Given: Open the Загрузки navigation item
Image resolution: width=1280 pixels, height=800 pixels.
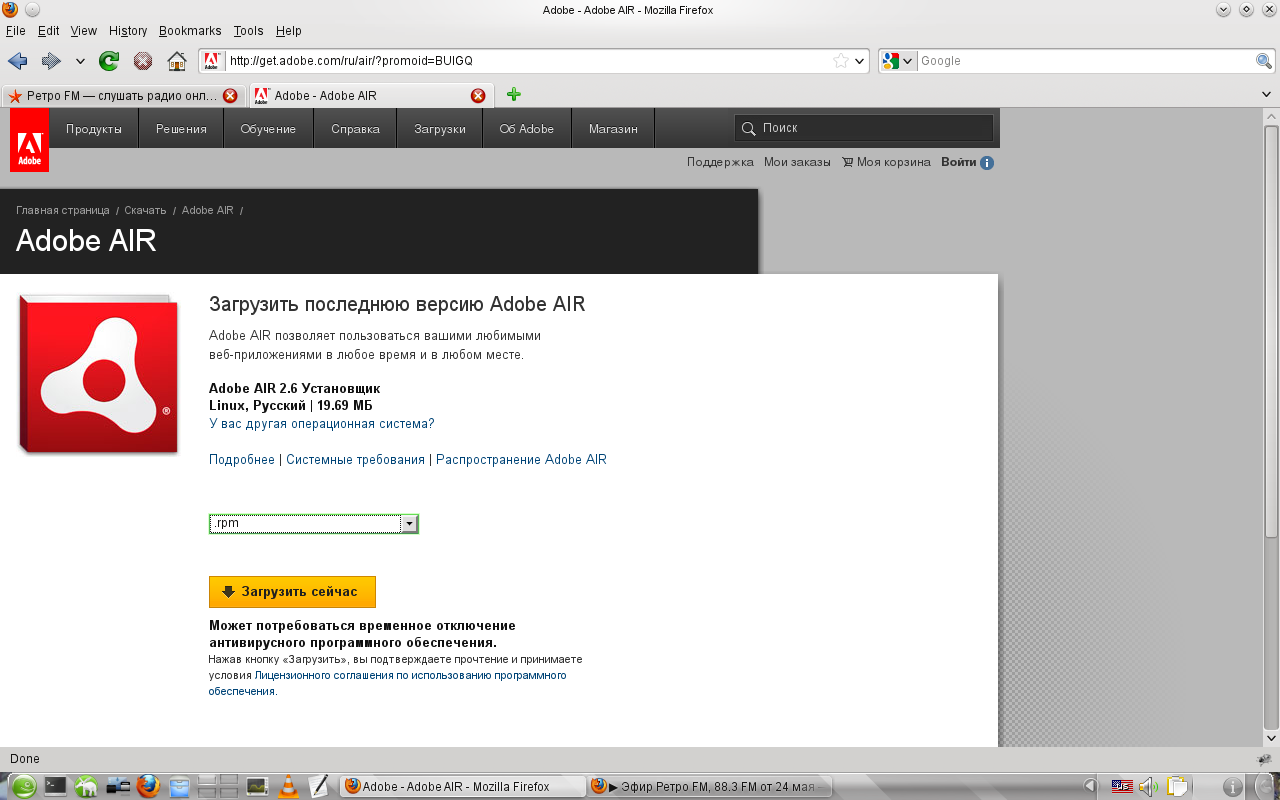Looking at the screenshot, I should point(440,129).
